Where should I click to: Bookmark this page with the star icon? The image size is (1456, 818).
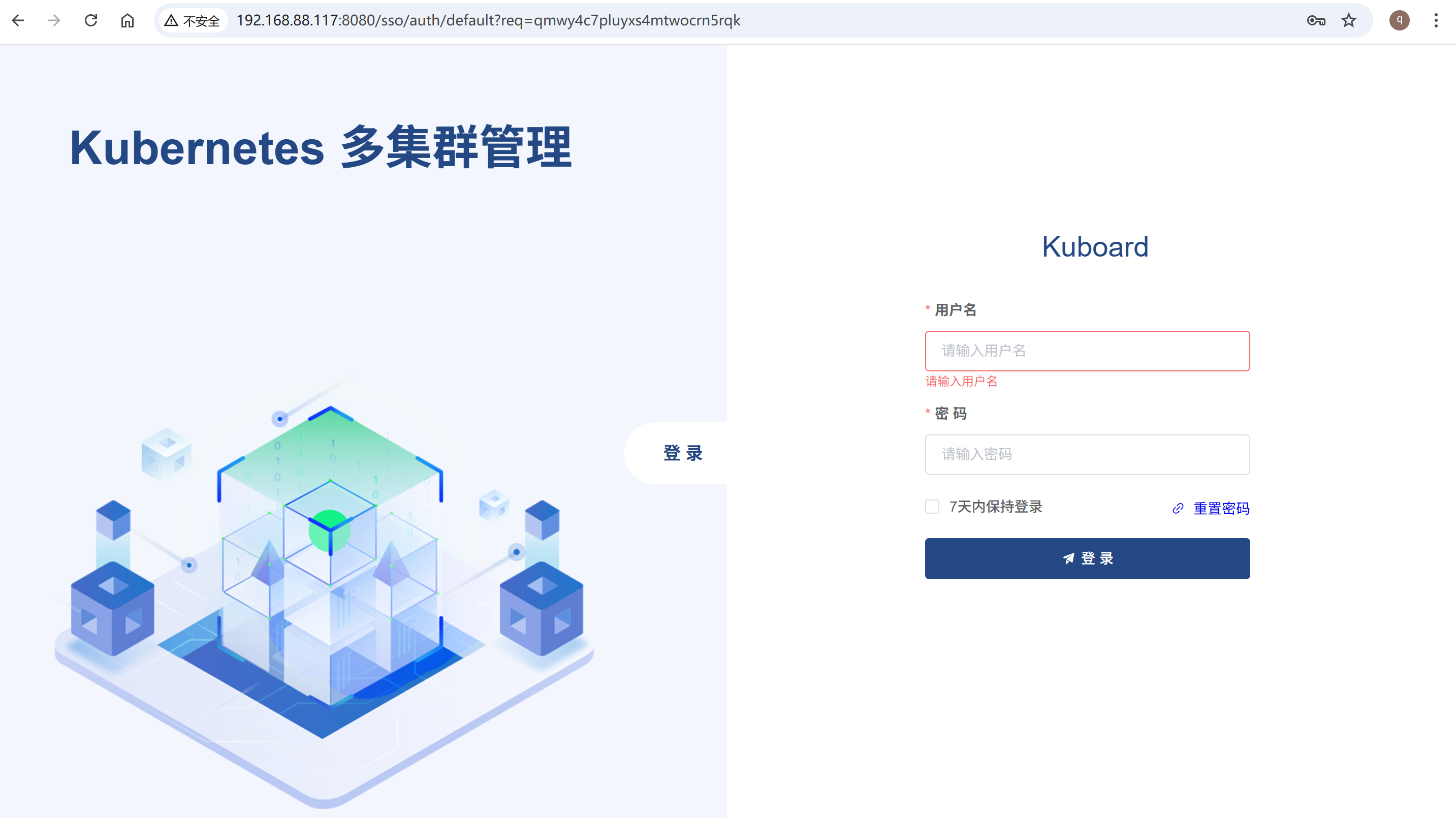point(1349,21)
